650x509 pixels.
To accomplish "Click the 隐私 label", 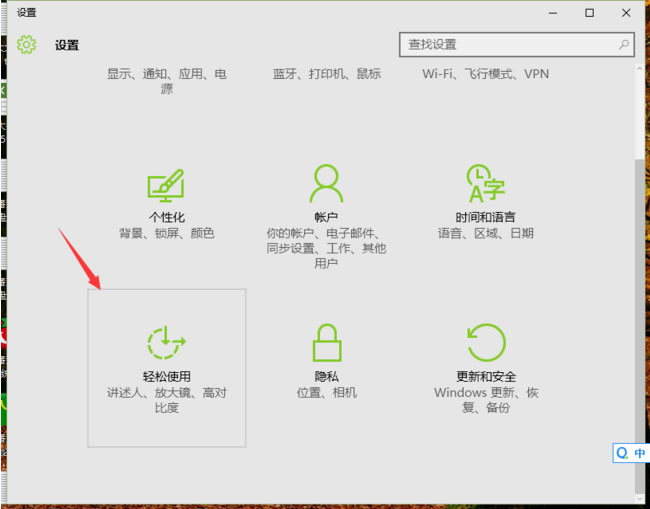I will tap(327, 376).
